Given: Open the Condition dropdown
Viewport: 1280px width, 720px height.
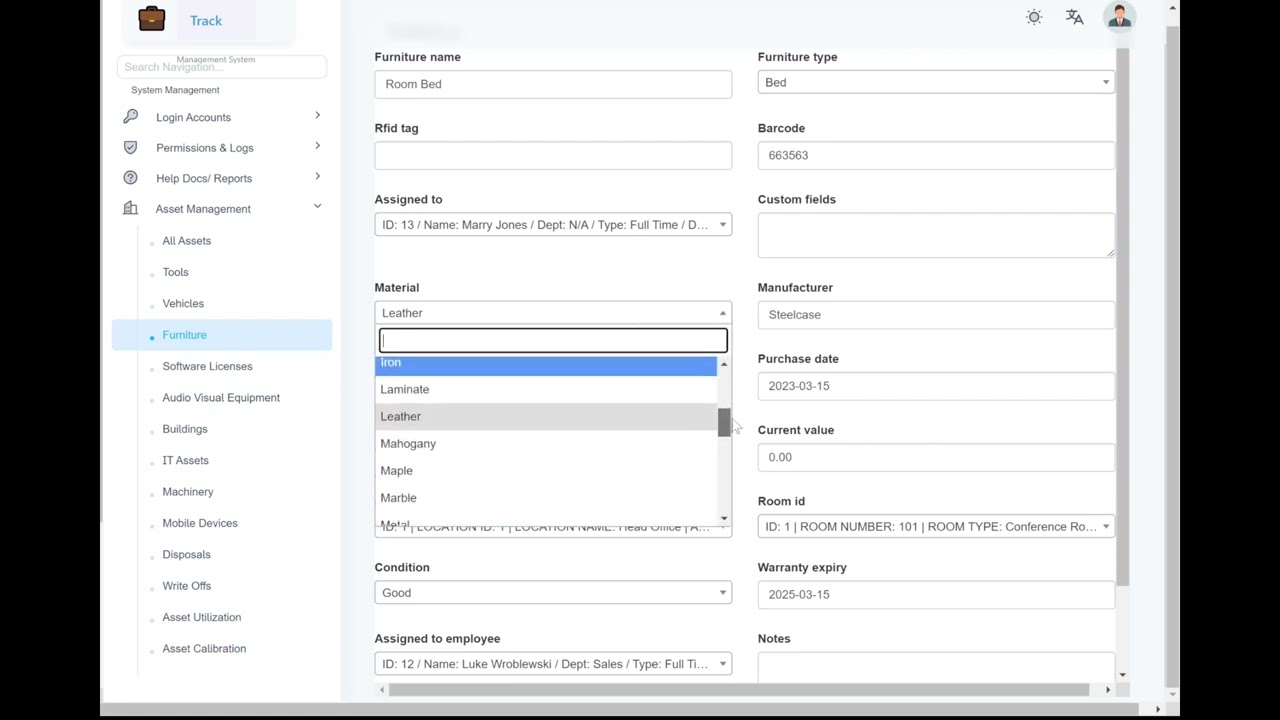Looking at the screenshot, I should [553, 593].
